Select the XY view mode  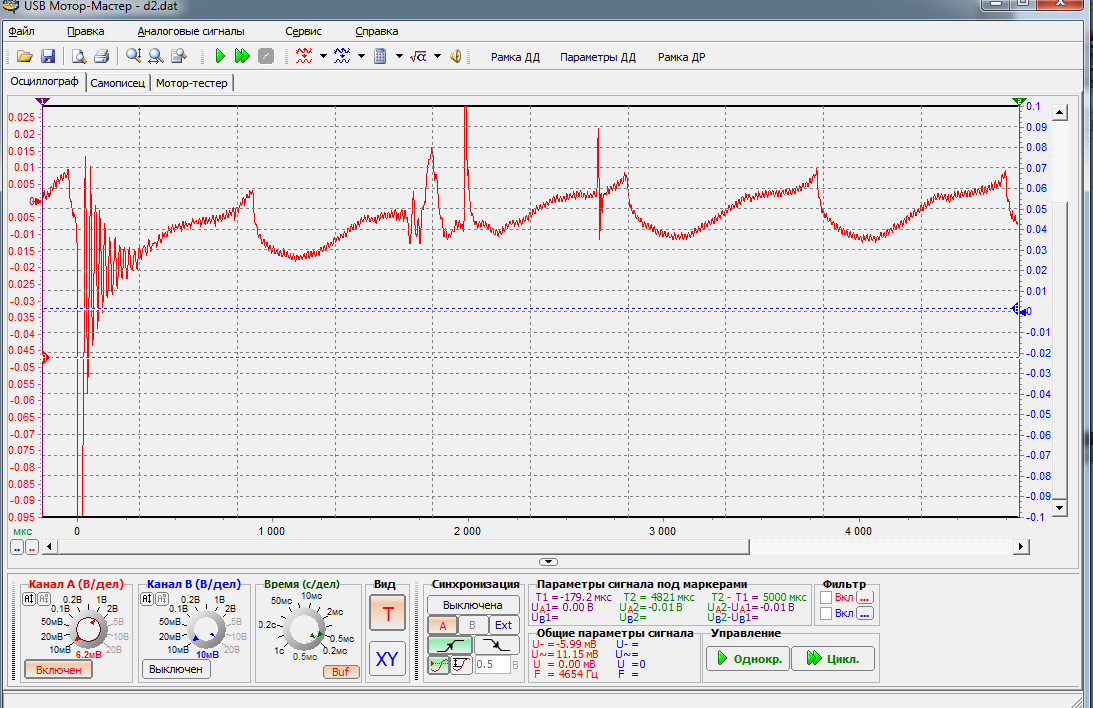click(387, 659)
